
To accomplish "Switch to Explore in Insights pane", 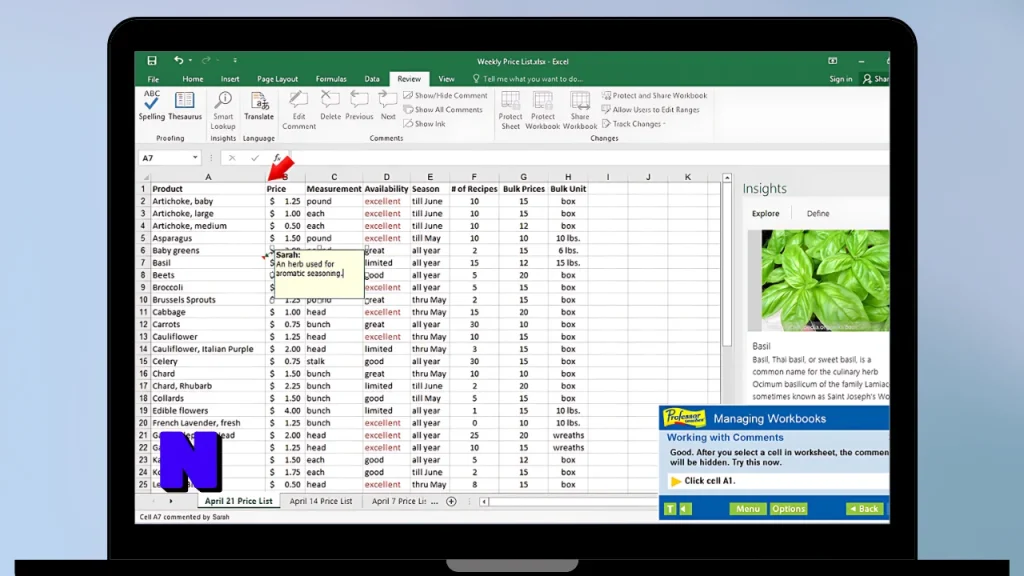I will [x=765, y=214].
